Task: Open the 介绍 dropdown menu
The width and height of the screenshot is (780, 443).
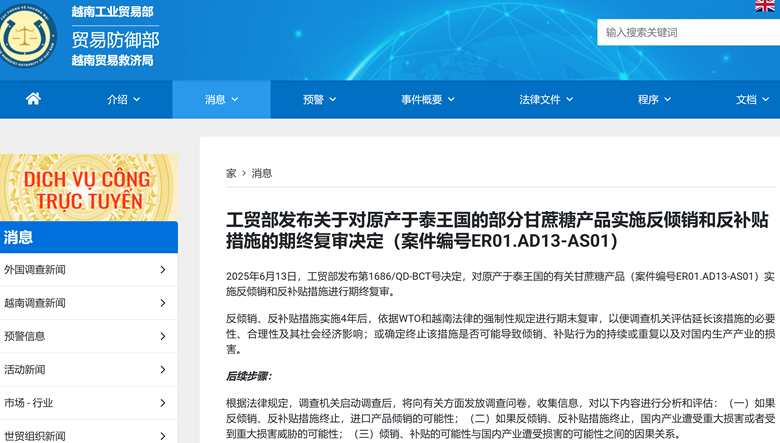Action: click(x=123, y=99)
